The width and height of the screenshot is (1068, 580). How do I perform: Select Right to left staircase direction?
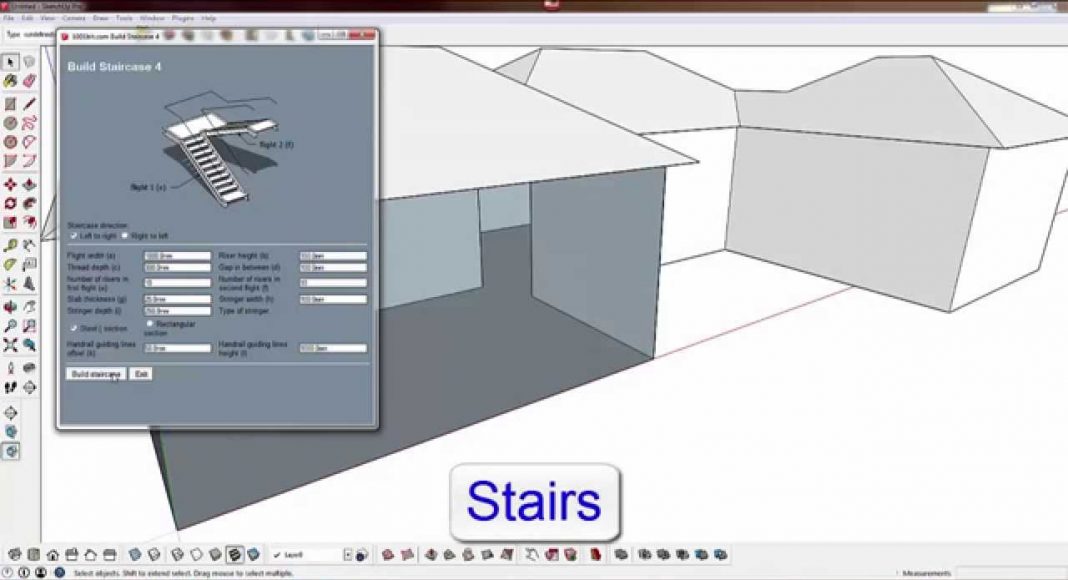pos(125,236)
